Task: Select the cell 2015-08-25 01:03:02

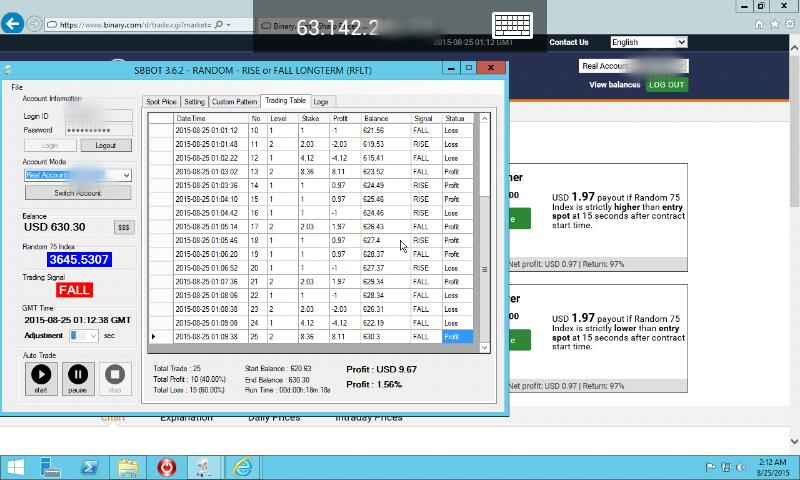Action: coord(211,172)
